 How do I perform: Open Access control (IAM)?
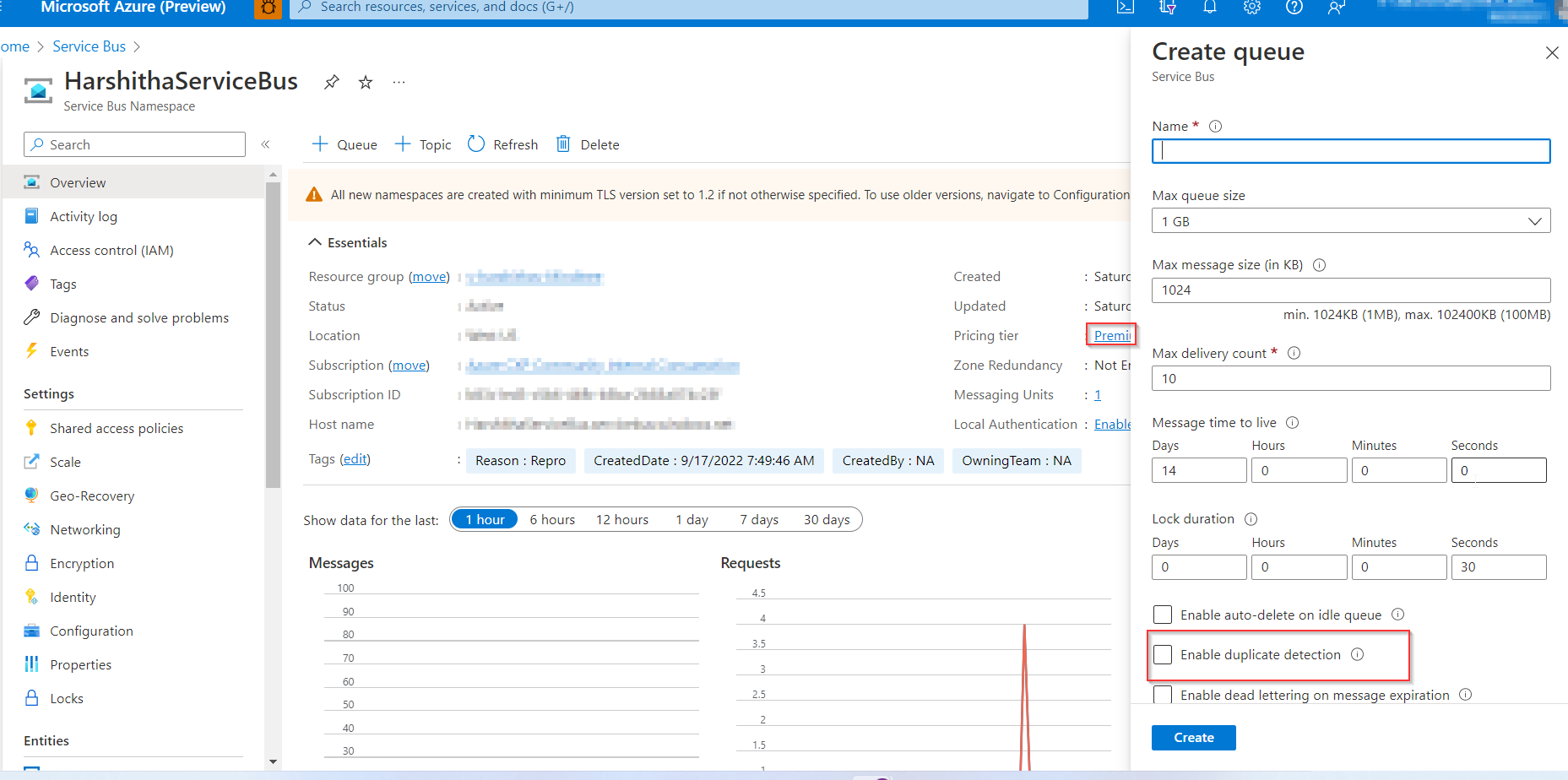tap(133, 250)
